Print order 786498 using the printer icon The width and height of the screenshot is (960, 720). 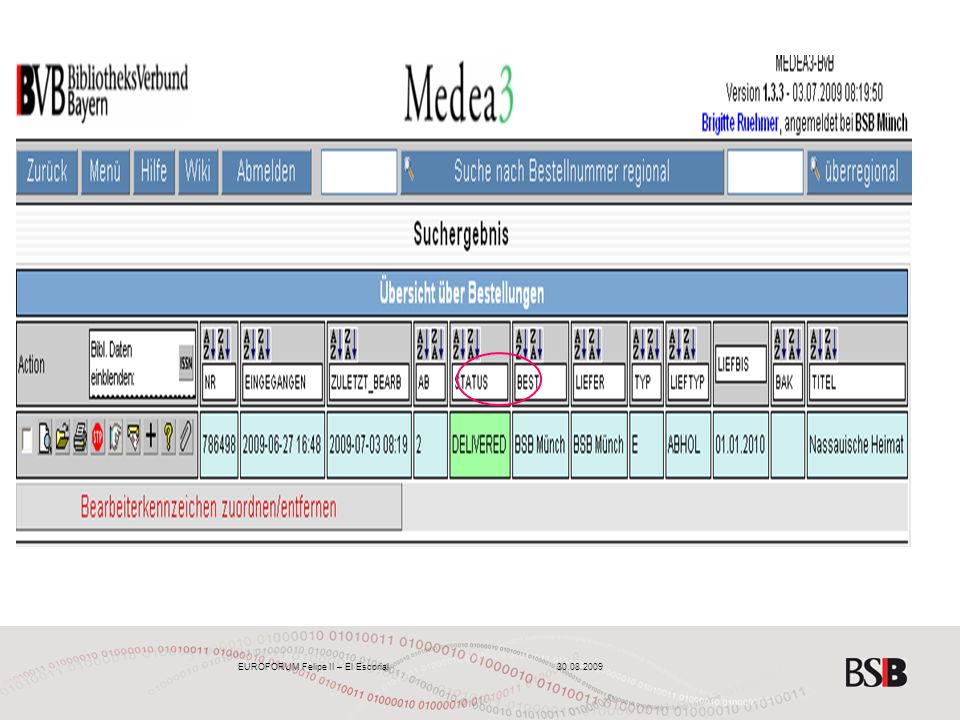(80, 438)
